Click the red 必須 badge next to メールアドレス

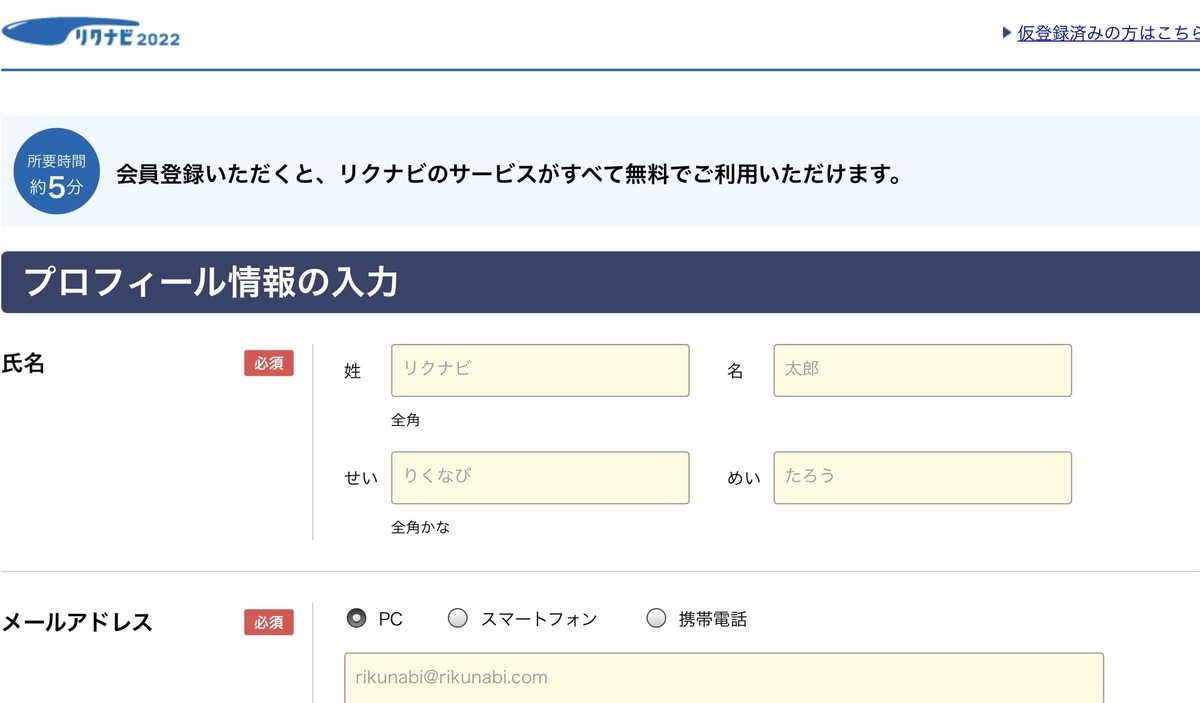point(268,622)
